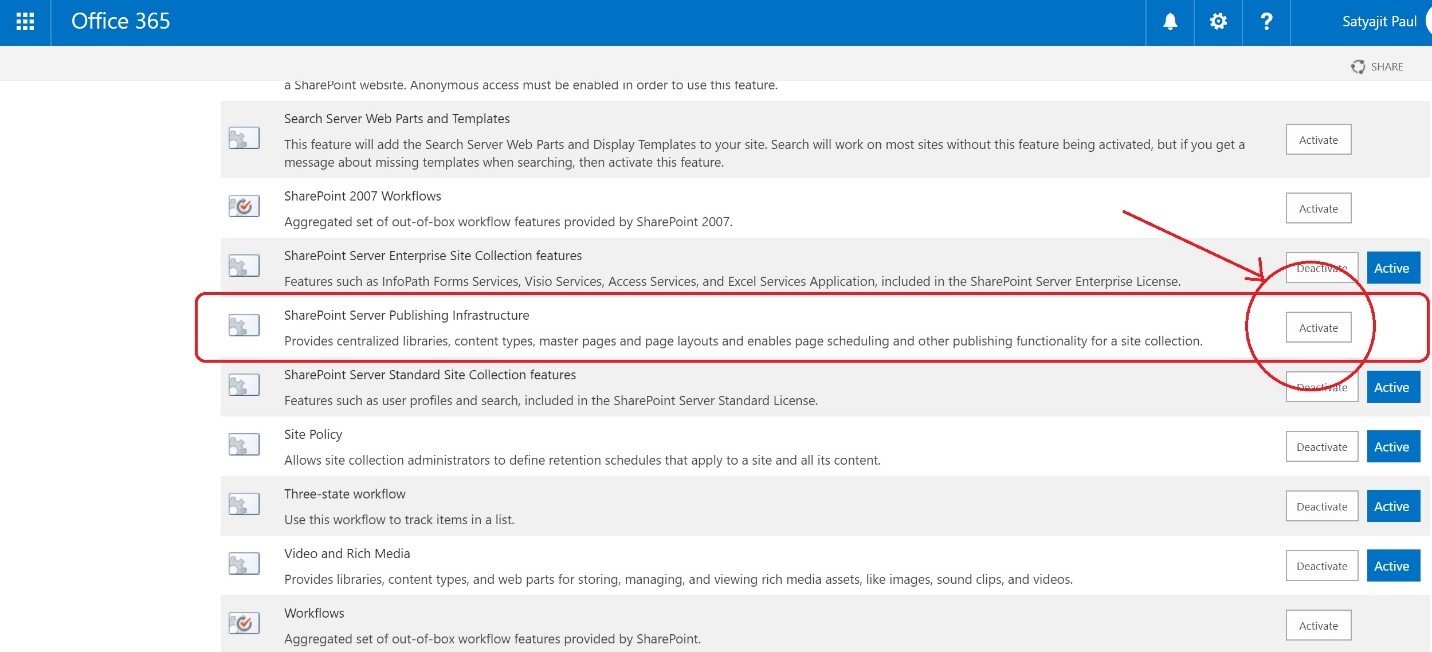Viewport: 1432px width, 652px height.
Task: Select "SharePoint Server Publishing Infrastructure" title
Action: [x=407, y=315]
